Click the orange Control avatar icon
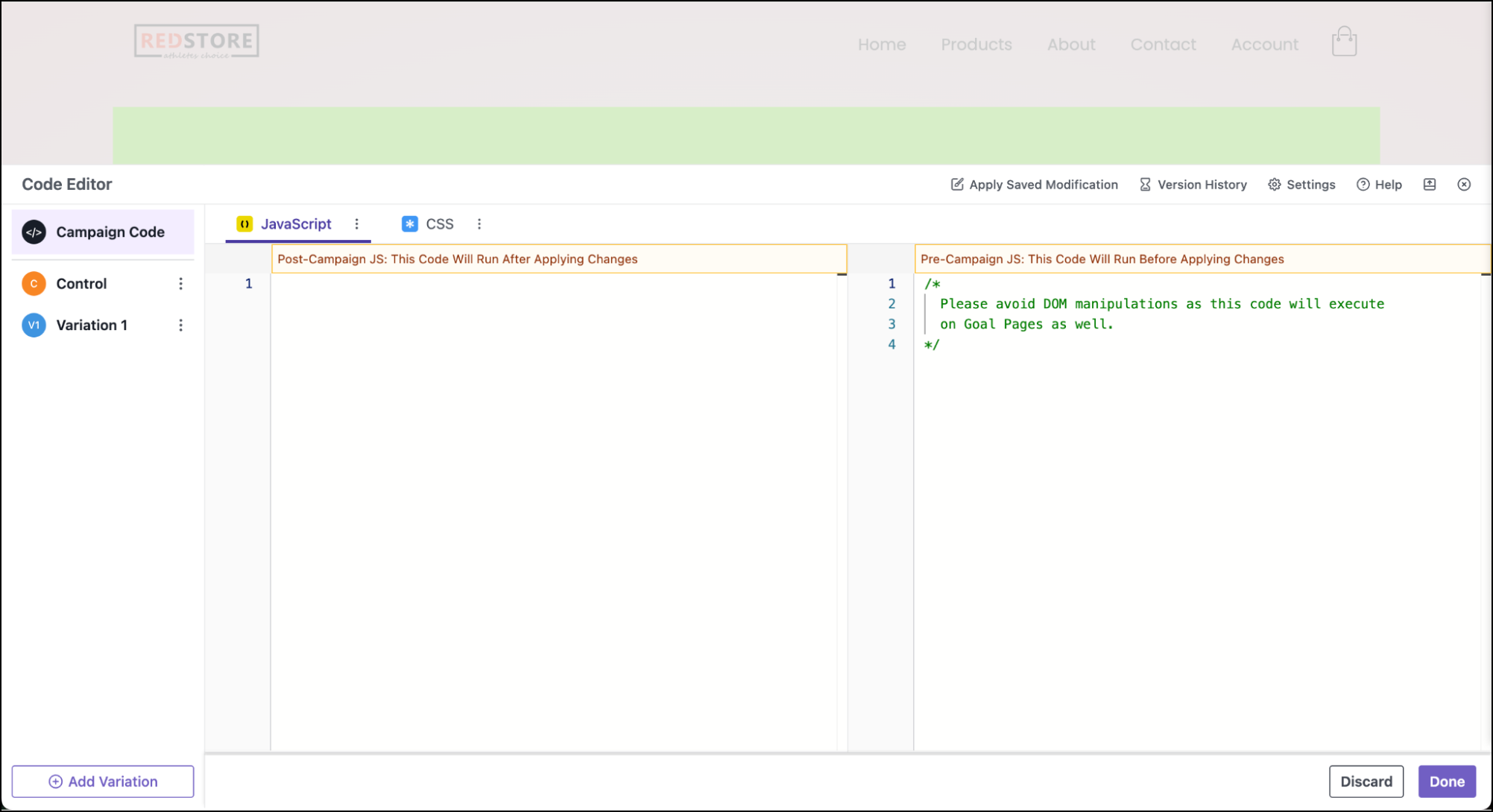 (34, 284)
